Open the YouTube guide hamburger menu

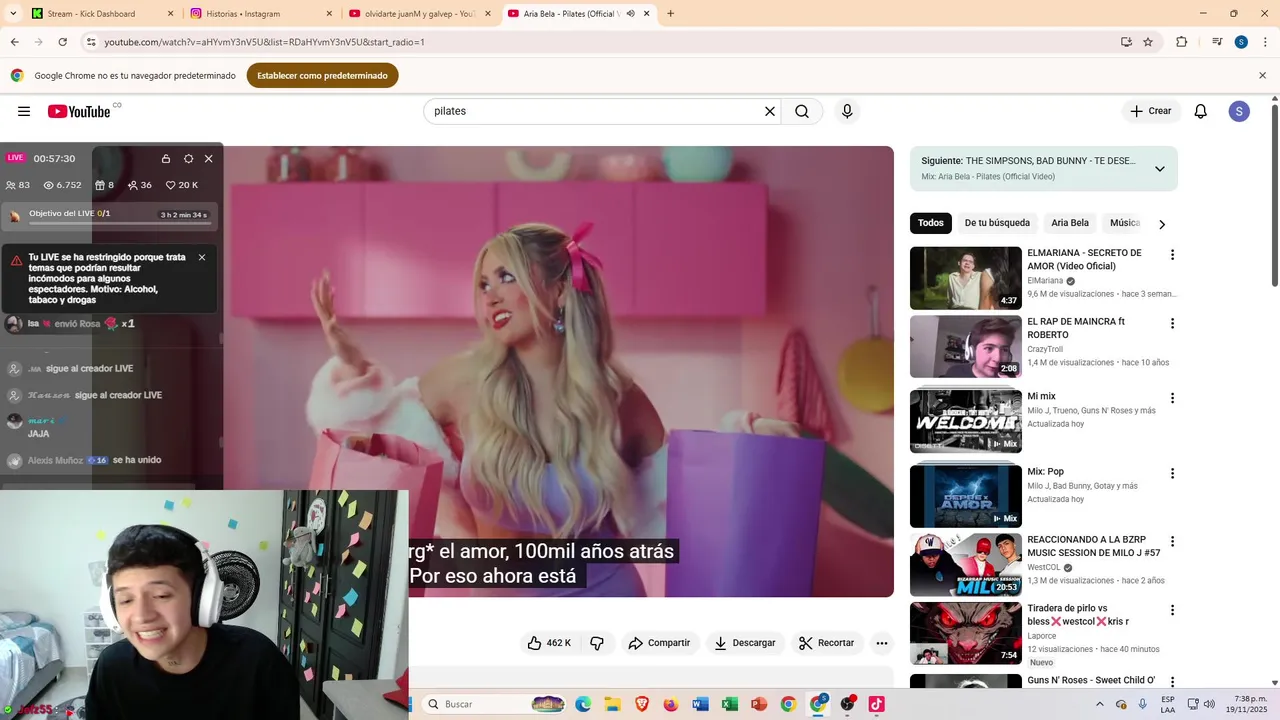pyautogui.click(x=24, y=111)
